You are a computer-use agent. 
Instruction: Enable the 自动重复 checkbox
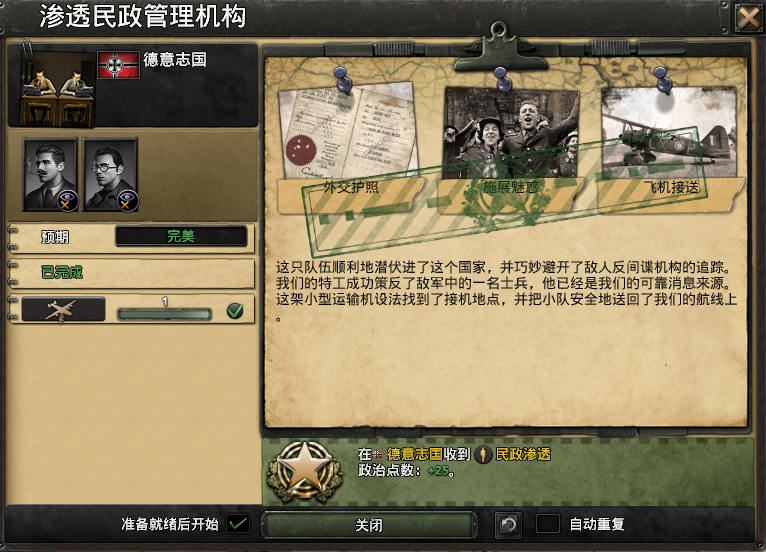548,524
